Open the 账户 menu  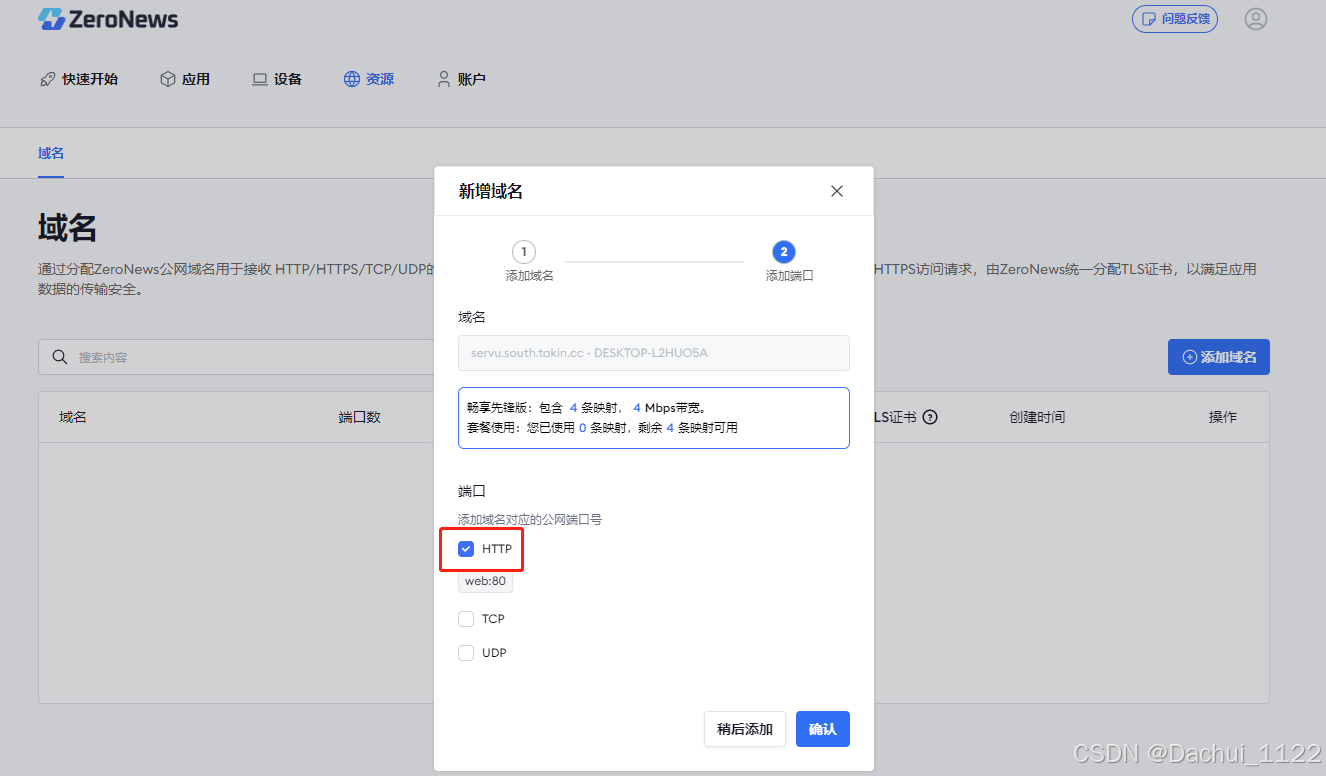point(461,79)
